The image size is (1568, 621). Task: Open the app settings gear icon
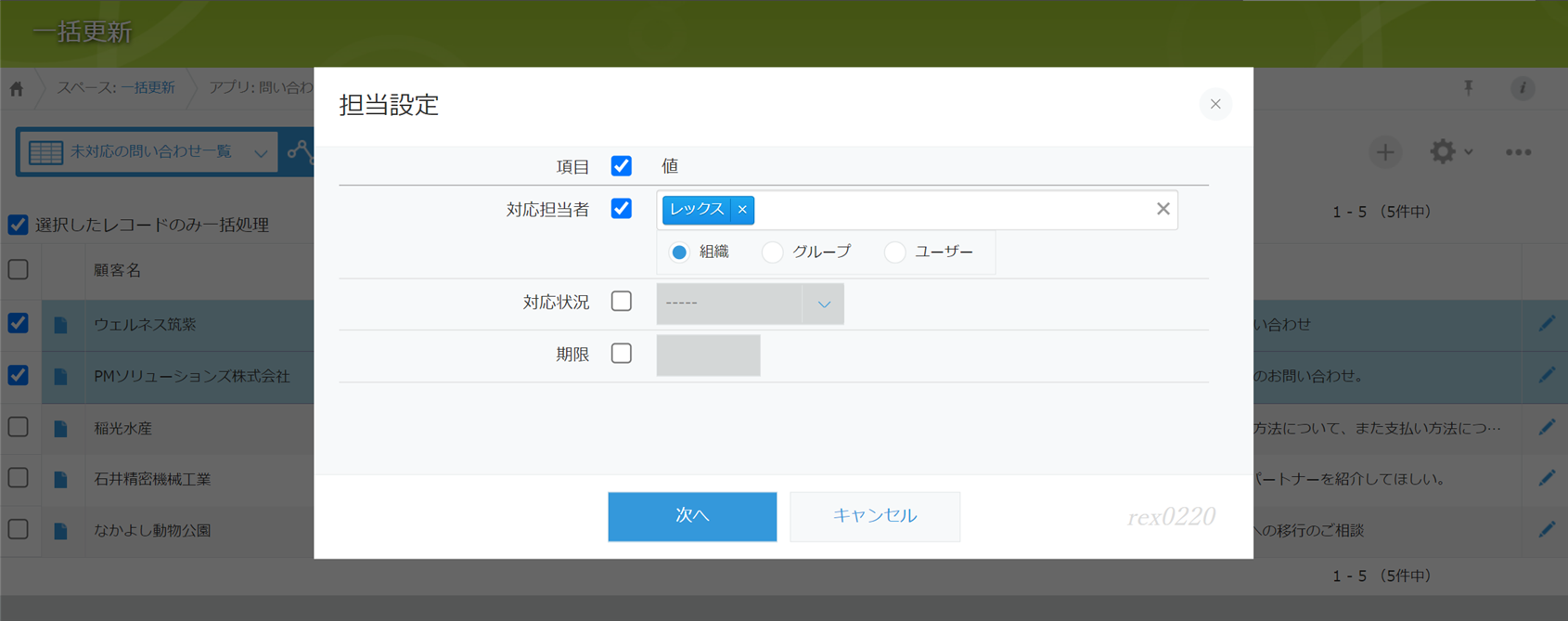pyautogui.click(x=1443, y=151)
